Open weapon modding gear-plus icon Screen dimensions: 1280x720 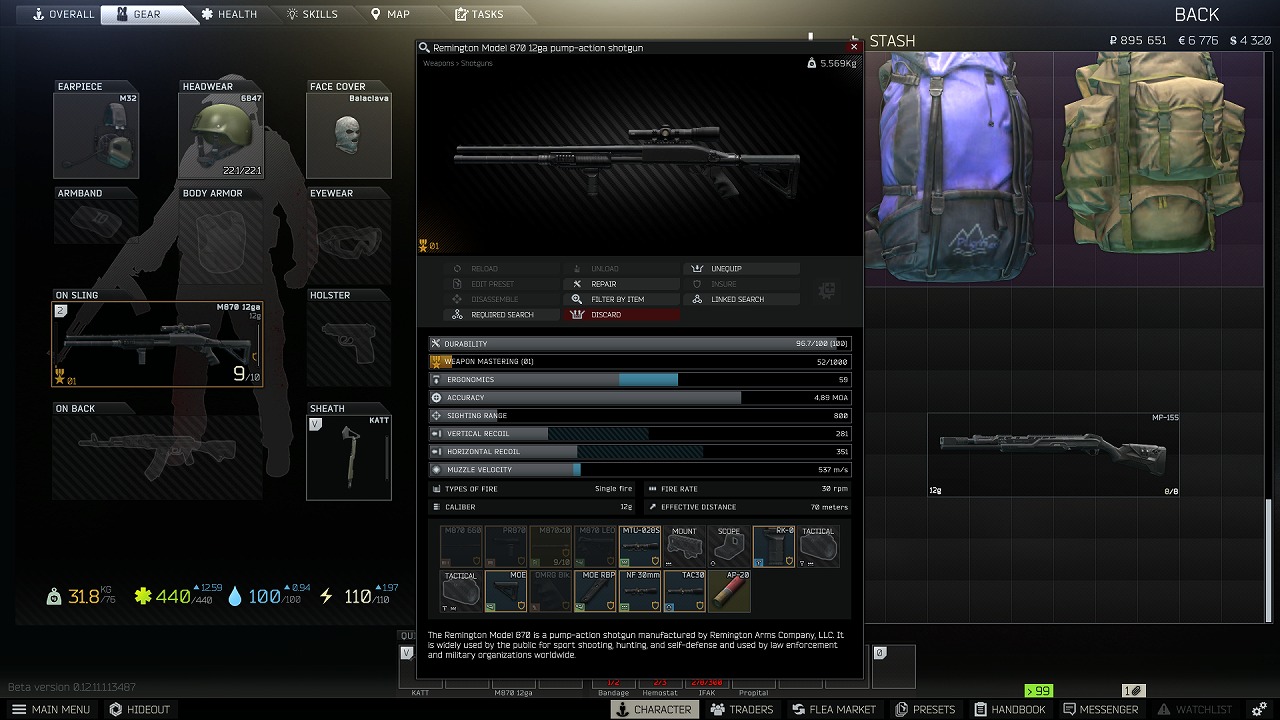pos(827,290)
